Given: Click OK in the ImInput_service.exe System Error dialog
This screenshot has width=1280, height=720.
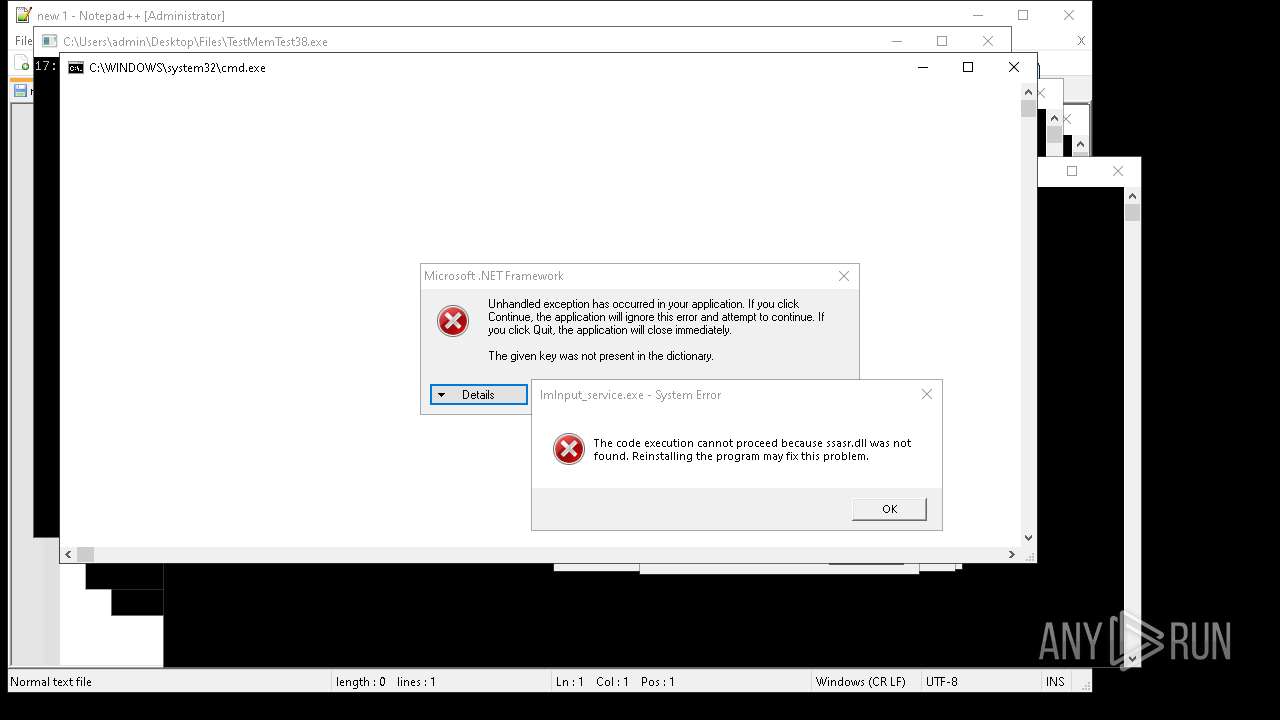Looking at the screenshot, I should click(889, 509).
